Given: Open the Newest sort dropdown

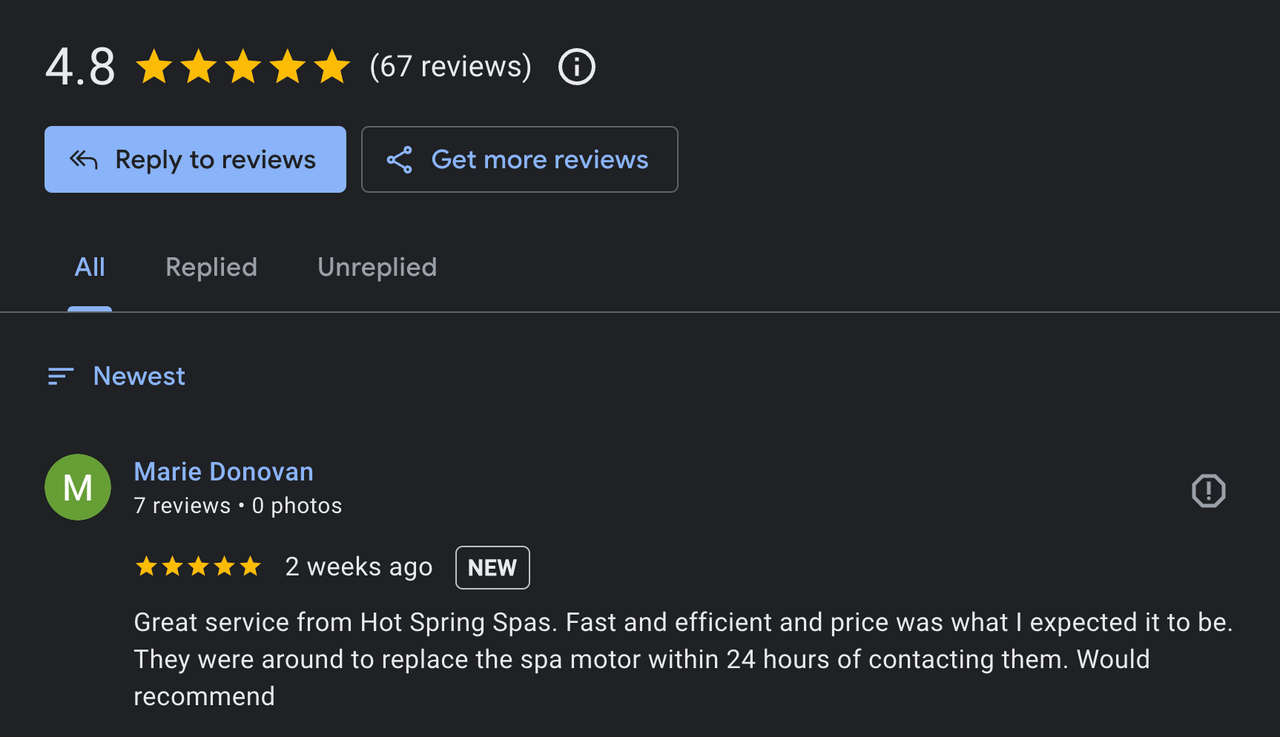Looking at the screenshot, I should [x=139, y=376].
